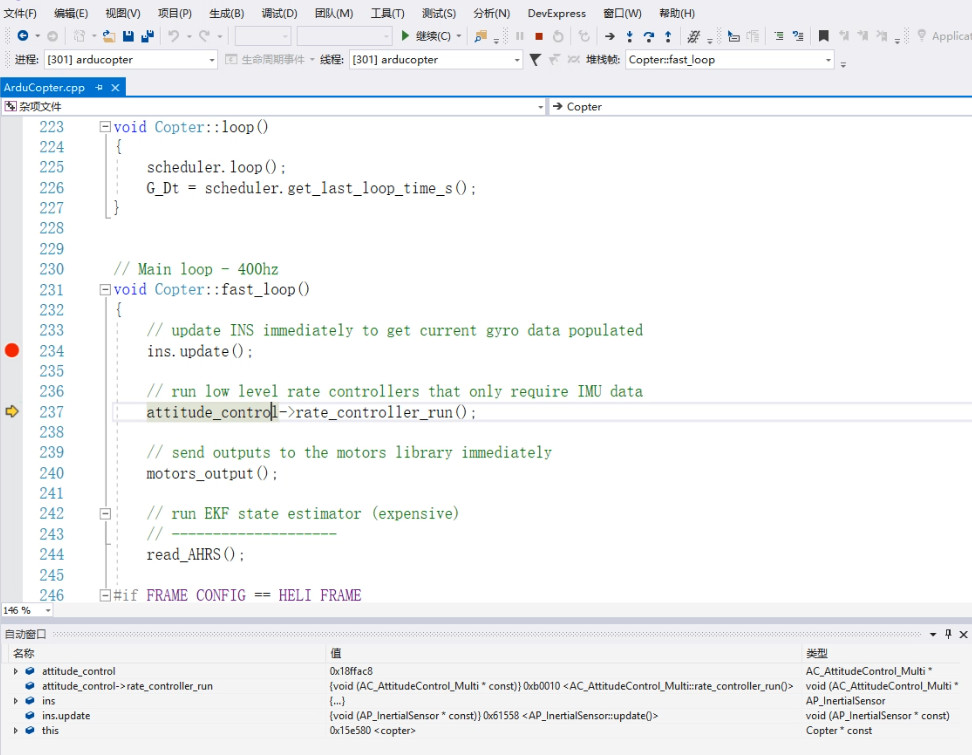Click the scheduler.loop() statement on line 225

(216, 167)
